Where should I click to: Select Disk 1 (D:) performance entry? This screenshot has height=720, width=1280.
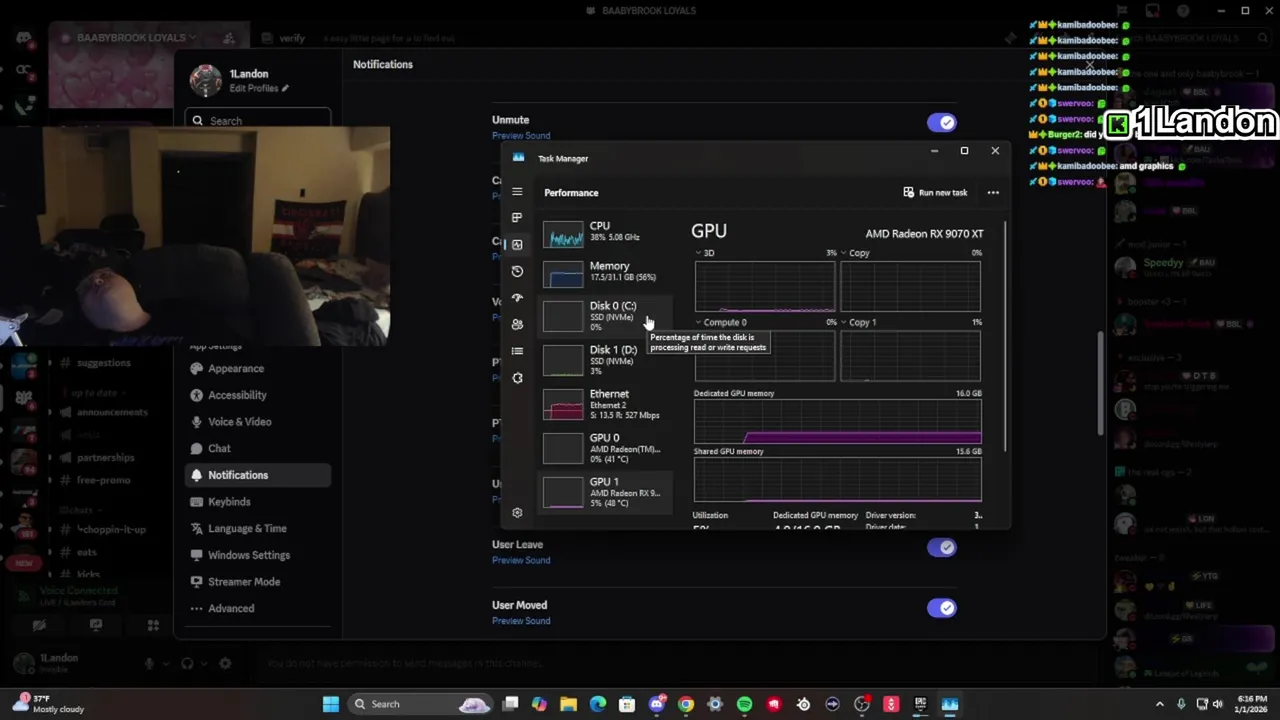click(x=606, y=360)
